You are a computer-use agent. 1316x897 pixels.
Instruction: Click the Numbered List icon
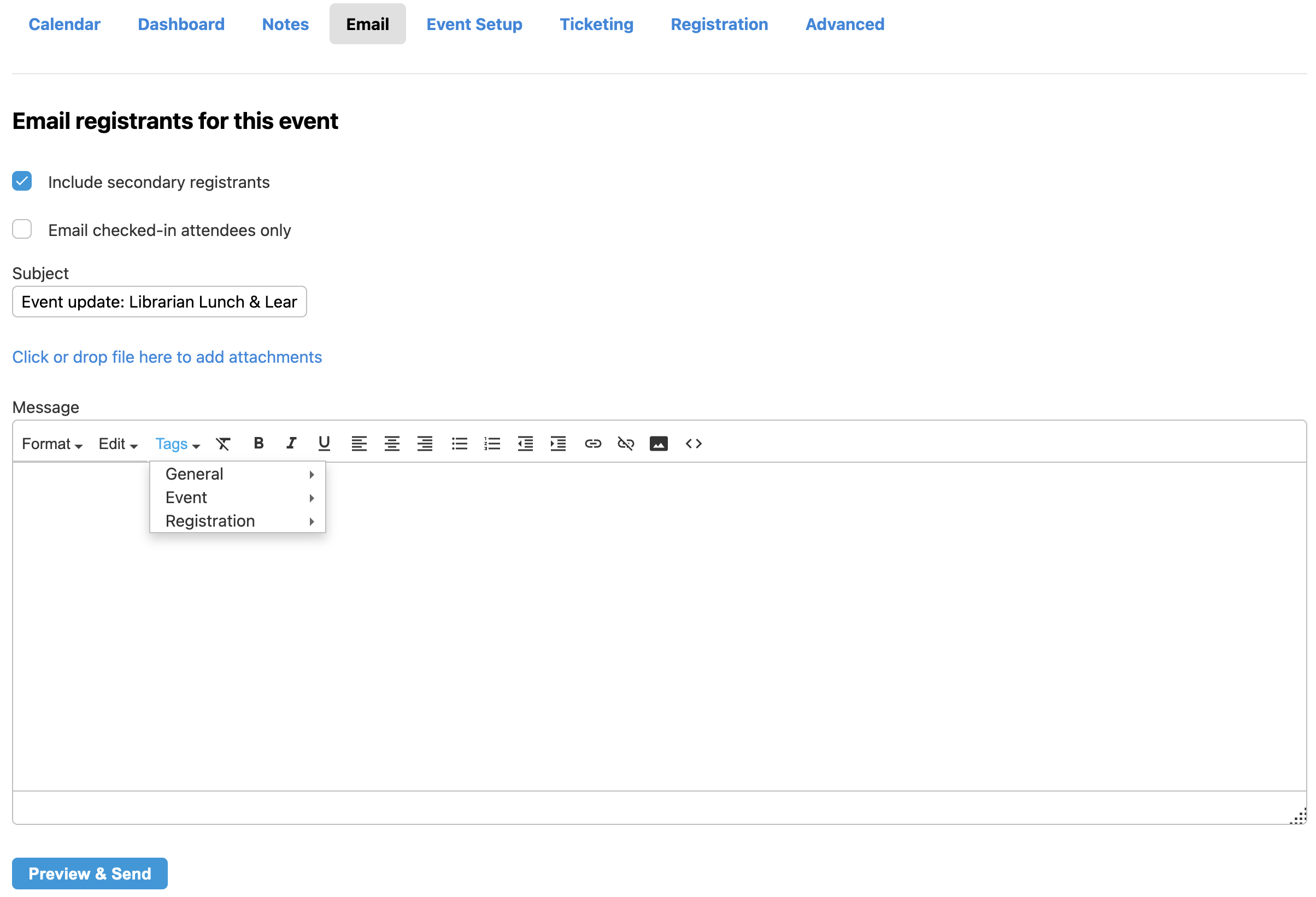(x=492, y=444)
